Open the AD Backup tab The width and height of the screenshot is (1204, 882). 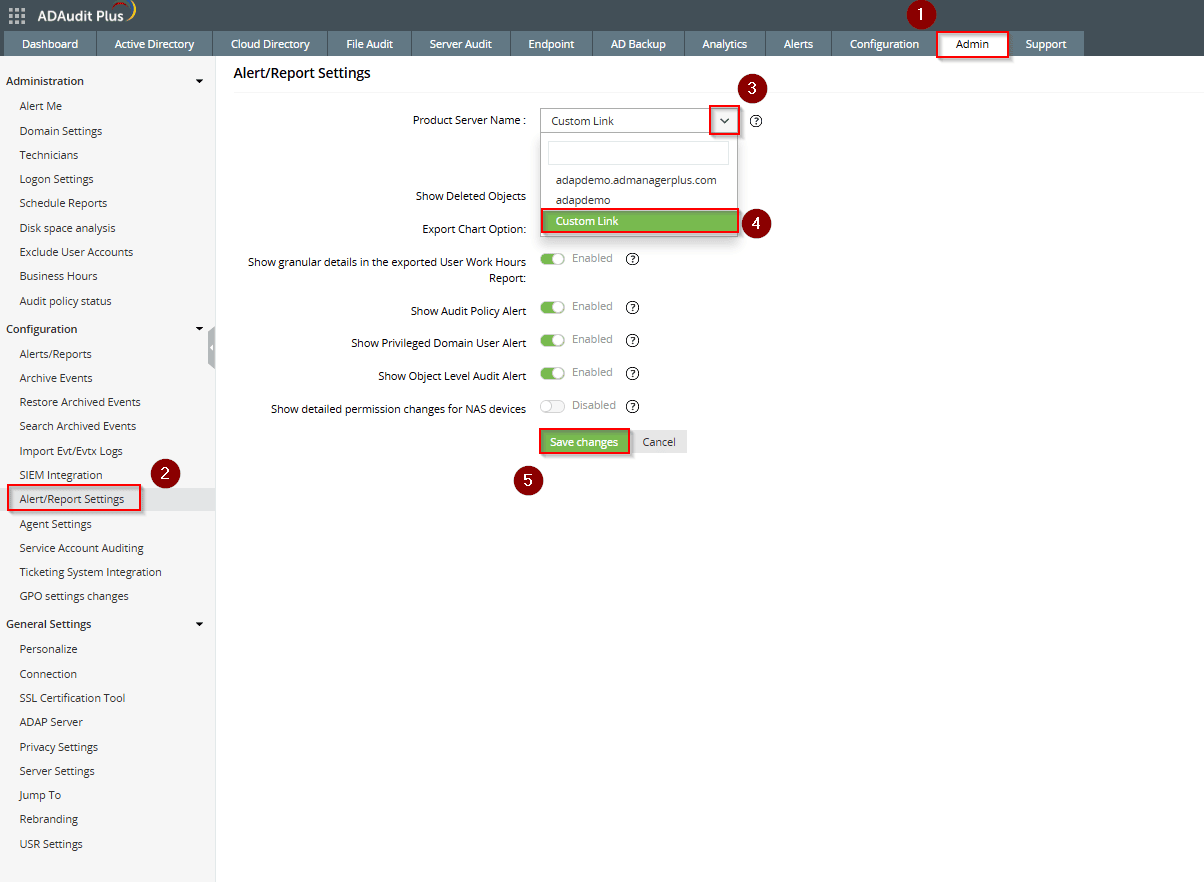638,44
